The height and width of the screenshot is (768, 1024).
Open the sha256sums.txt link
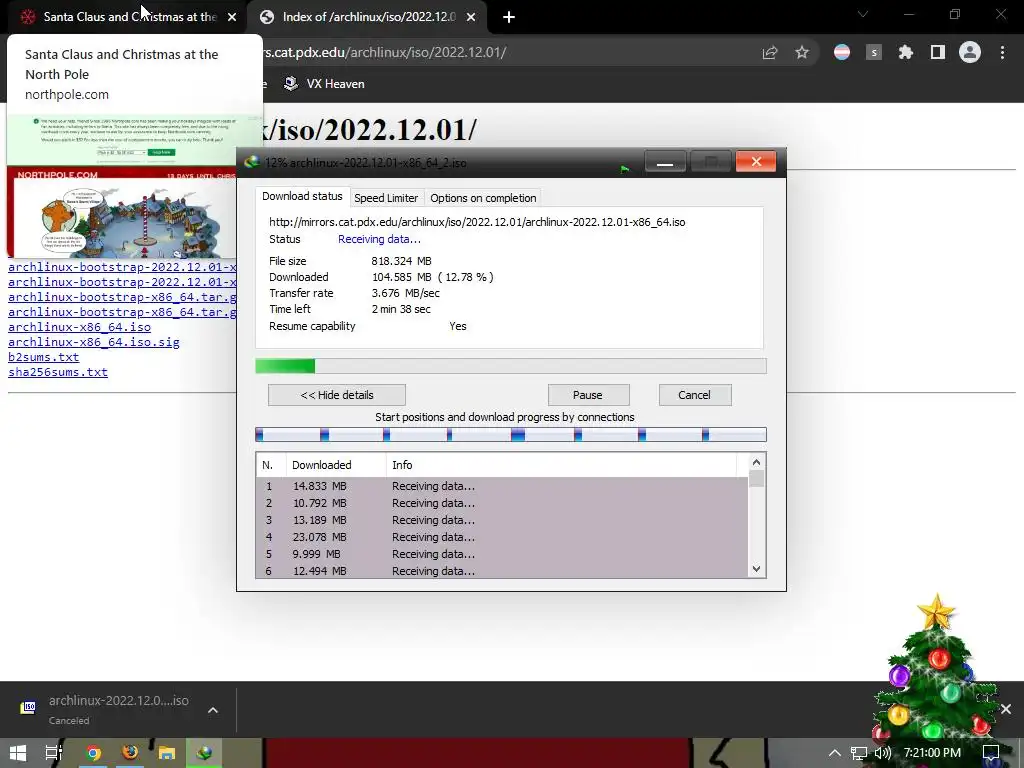[x=57, y=372]
